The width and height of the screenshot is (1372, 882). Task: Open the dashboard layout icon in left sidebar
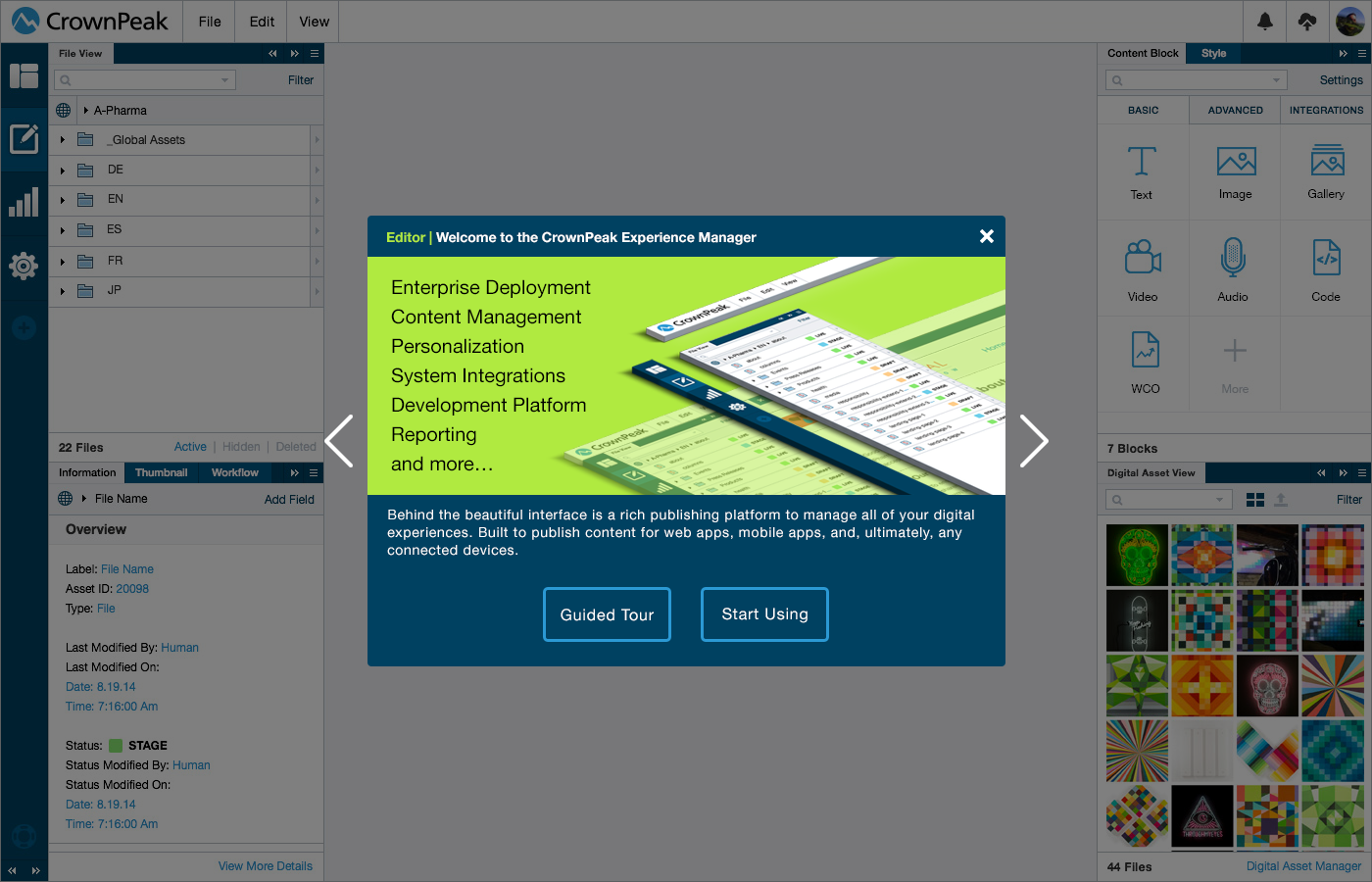24,75
